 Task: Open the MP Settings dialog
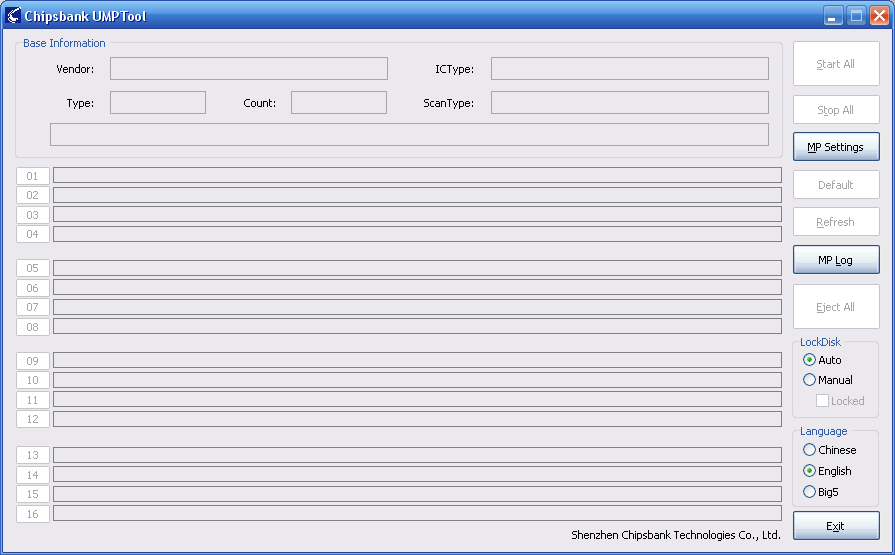point(836,147)
